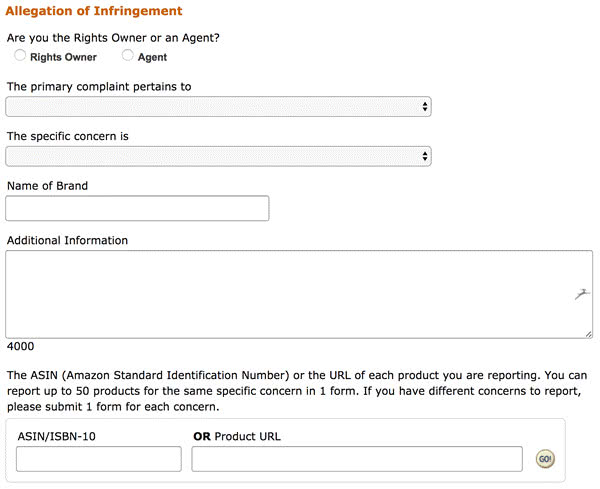The image size is (600, 489).
Task: Open the primary complaint dropdown
Action: pyautogui.click(x=218, y=106)
